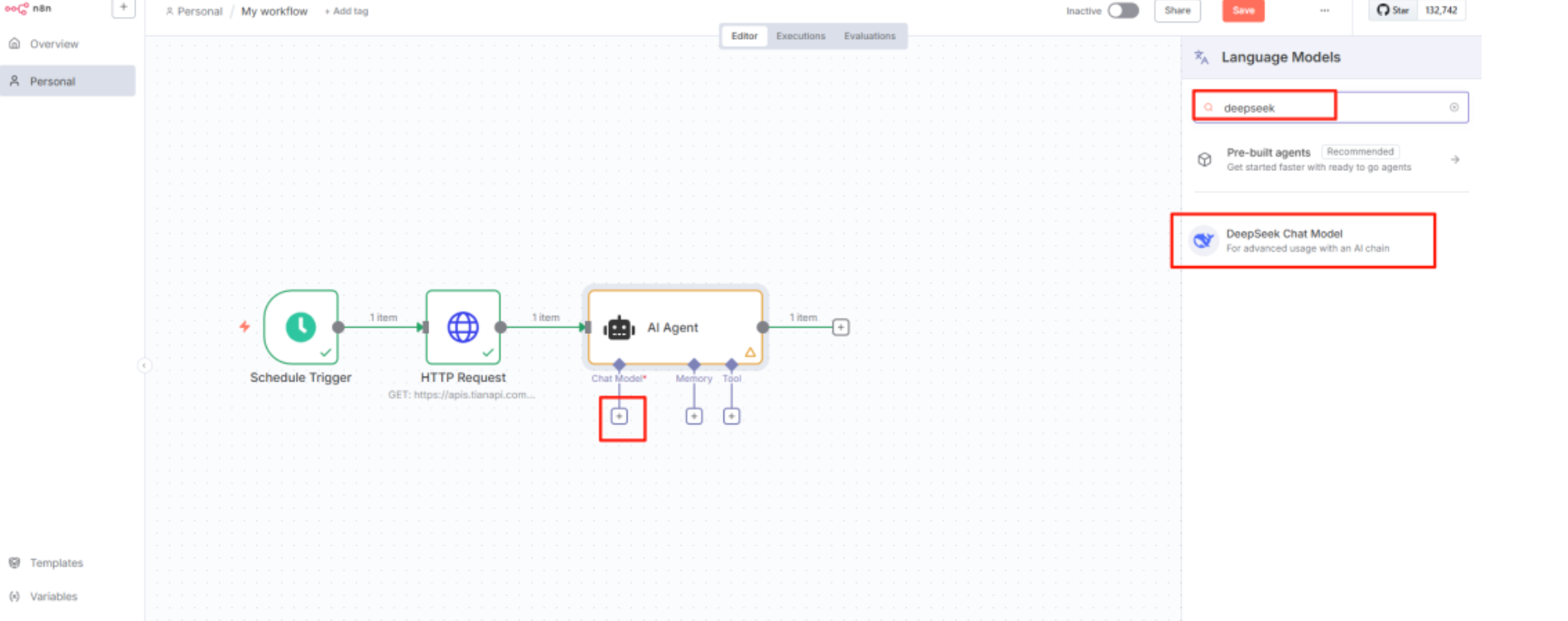The height and width of the screenshot is (621, 1568).
Task: Open the Pre-built agents entry
Action: [1330, 159]
